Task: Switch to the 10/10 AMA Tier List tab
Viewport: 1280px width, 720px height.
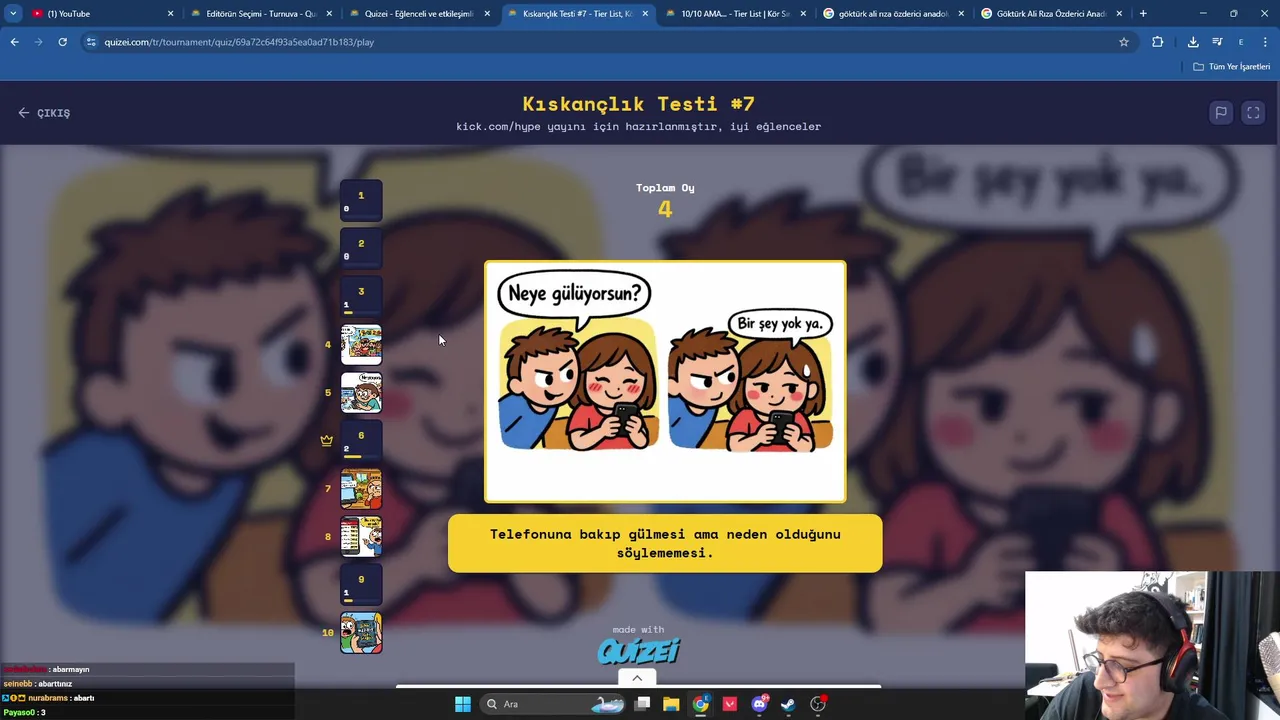Action: coord(735,14)
